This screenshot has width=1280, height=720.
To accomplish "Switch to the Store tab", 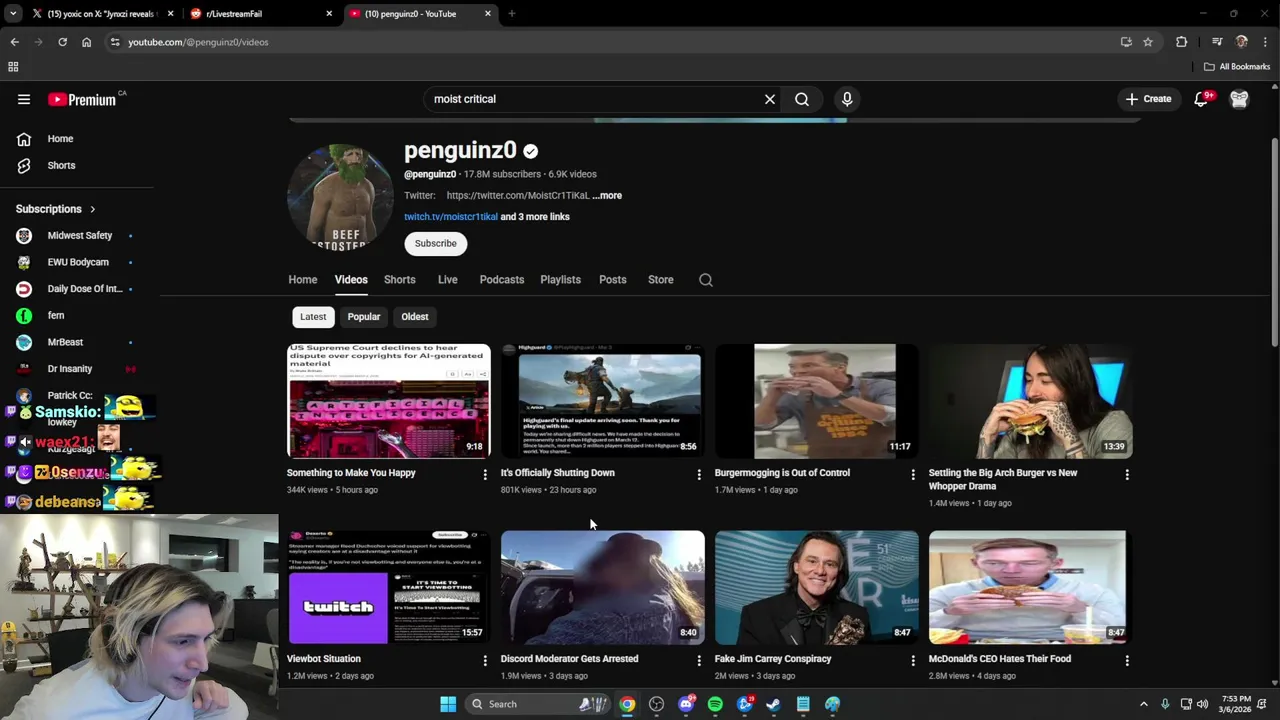I will coord(661,280).
